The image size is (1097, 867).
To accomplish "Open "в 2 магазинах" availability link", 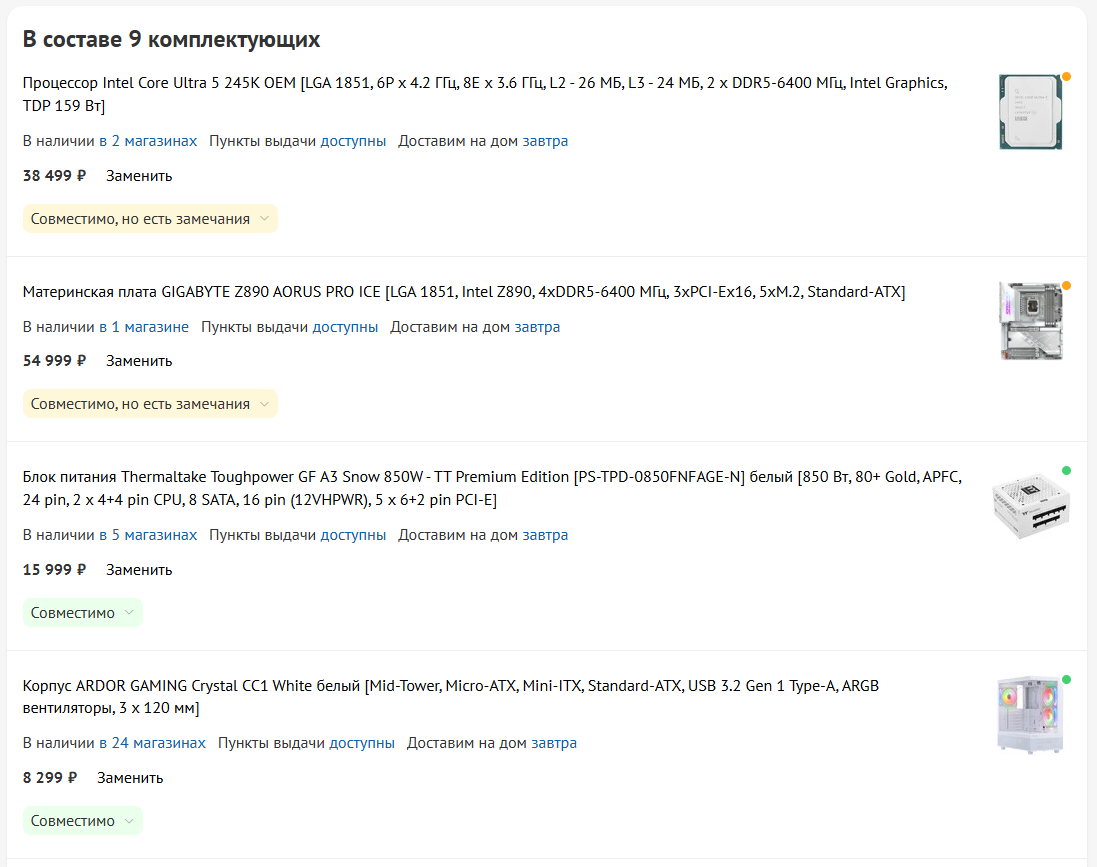I will pos(148,141).
